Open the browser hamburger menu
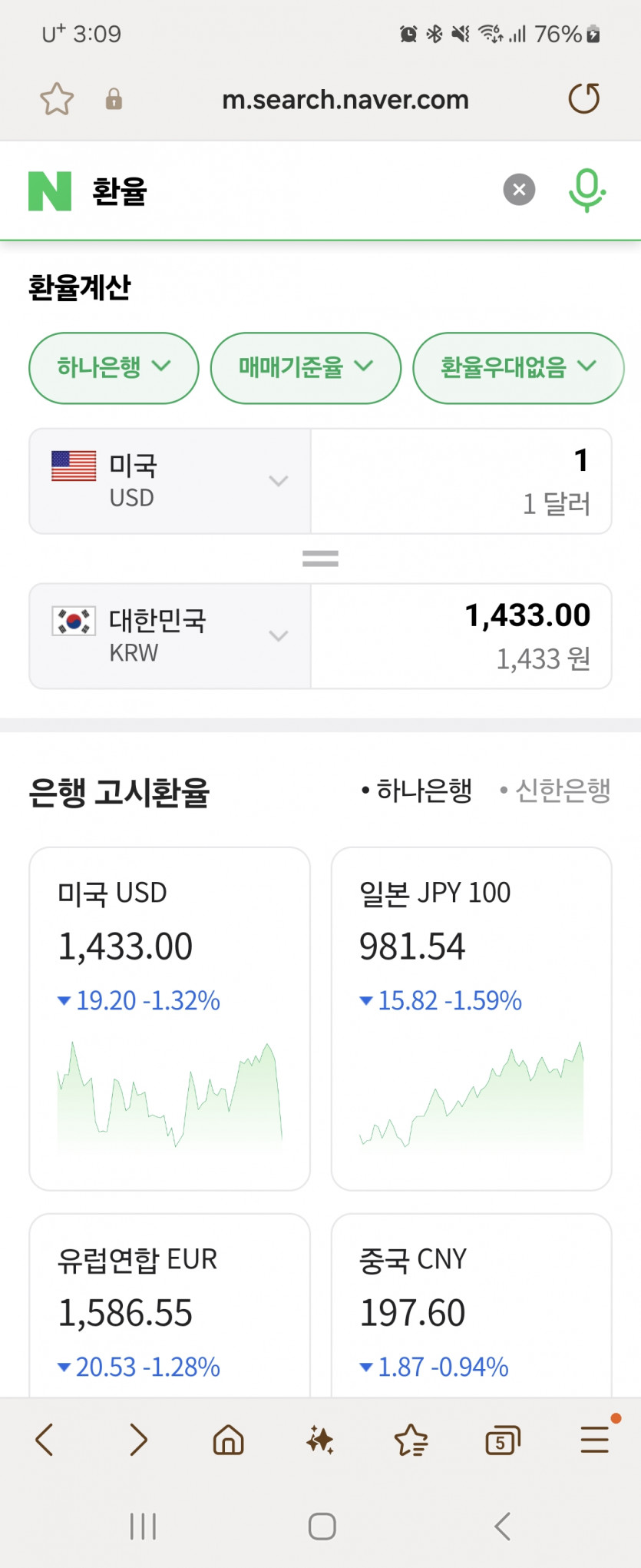 click(595, 1439)
